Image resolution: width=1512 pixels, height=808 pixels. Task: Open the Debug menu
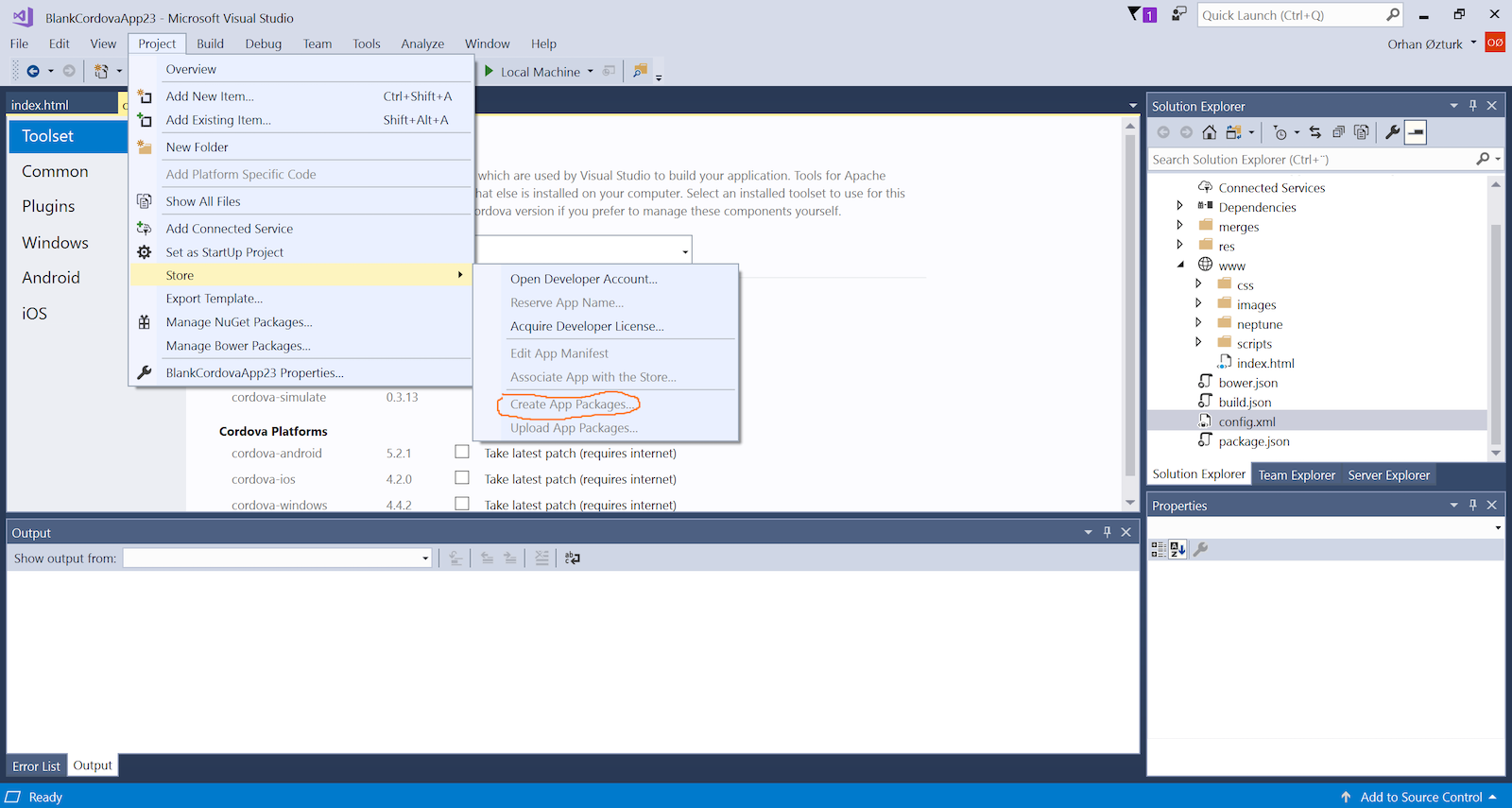pyautogui.click(x=264, y=43)
